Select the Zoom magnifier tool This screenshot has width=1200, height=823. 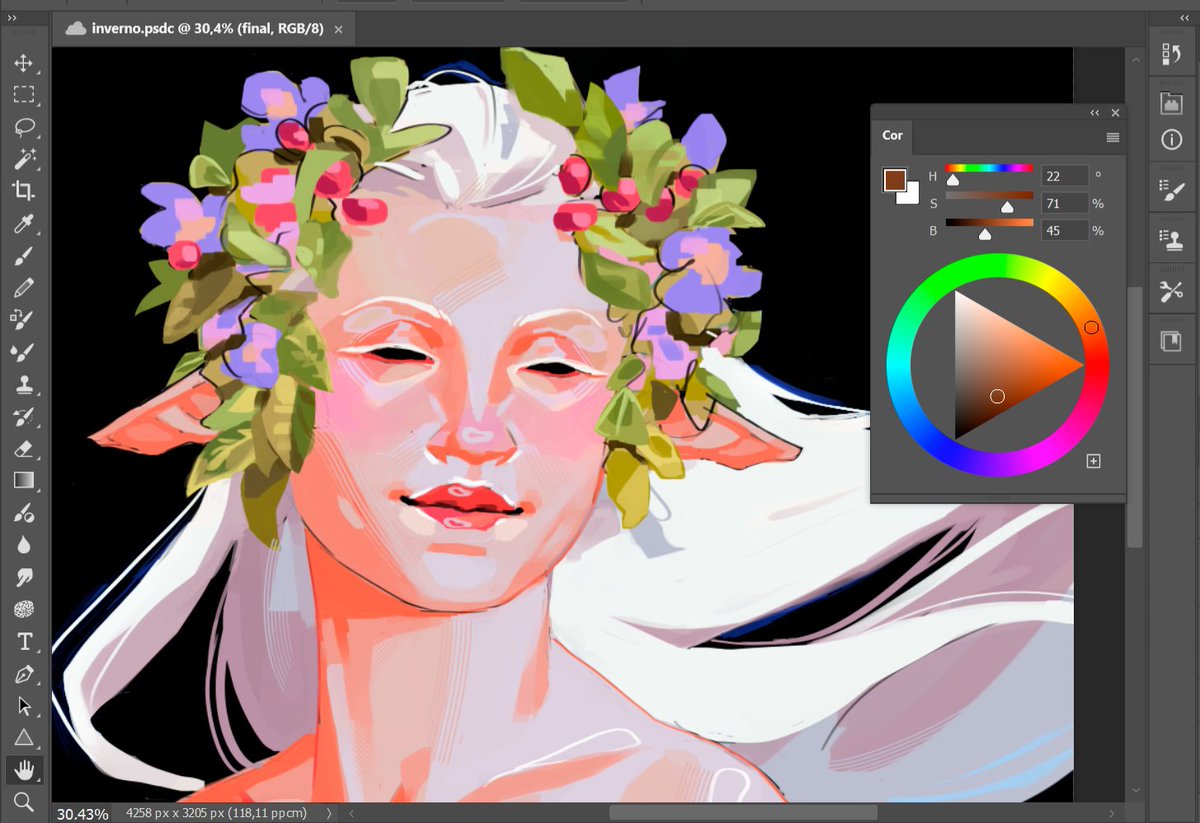click(x=23, y=801)
